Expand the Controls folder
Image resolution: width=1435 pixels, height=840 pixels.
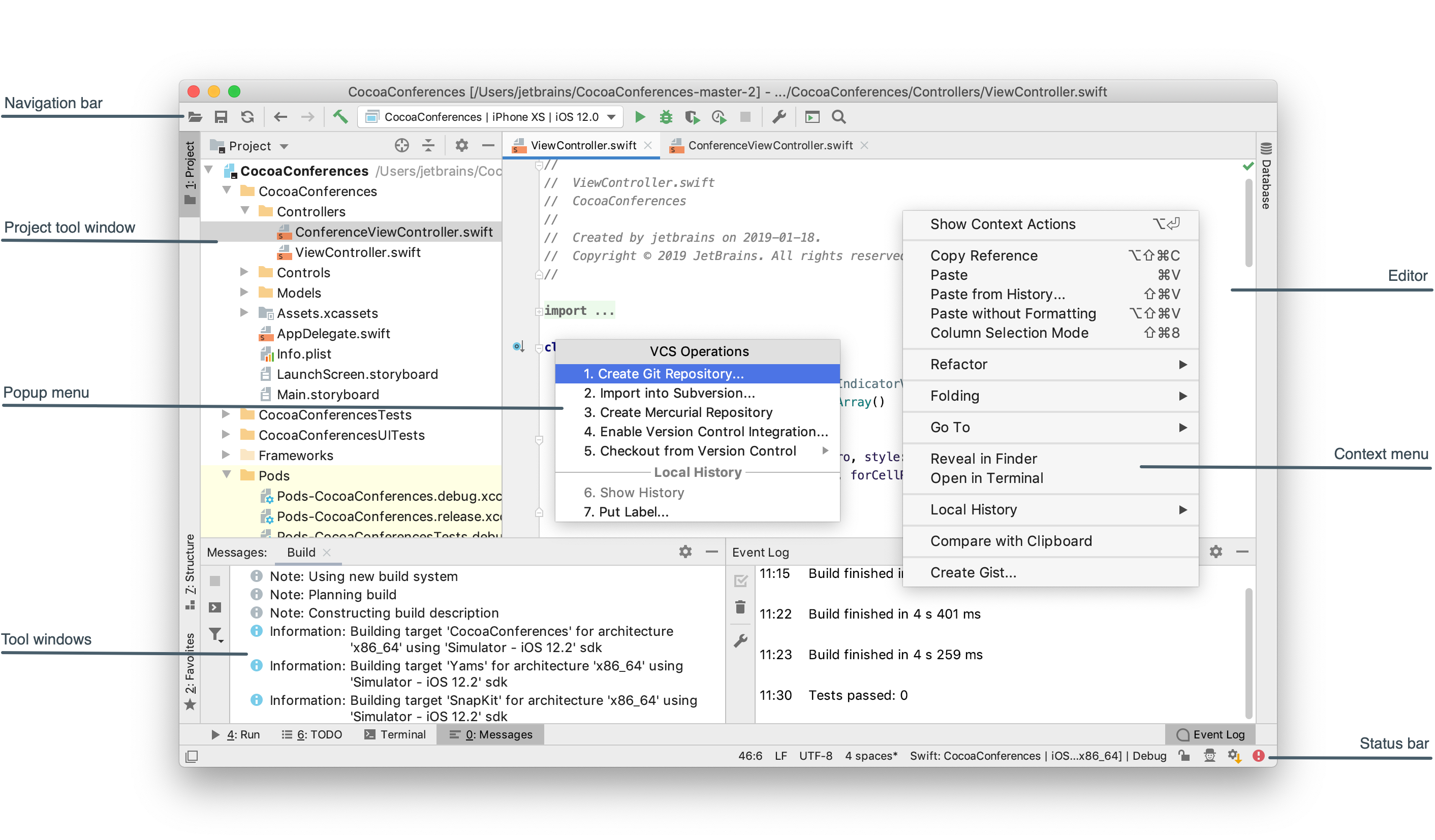(x=244, y=272)
